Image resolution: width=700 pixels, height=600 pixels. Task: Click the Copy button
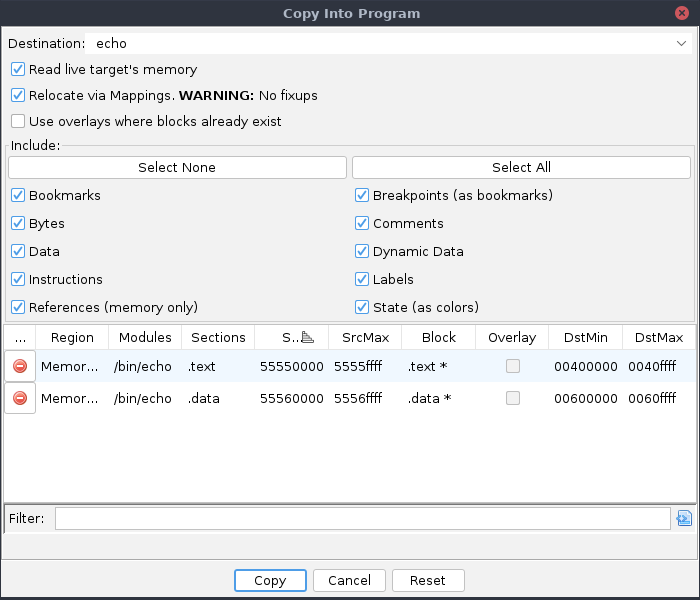tap(270, 580)
